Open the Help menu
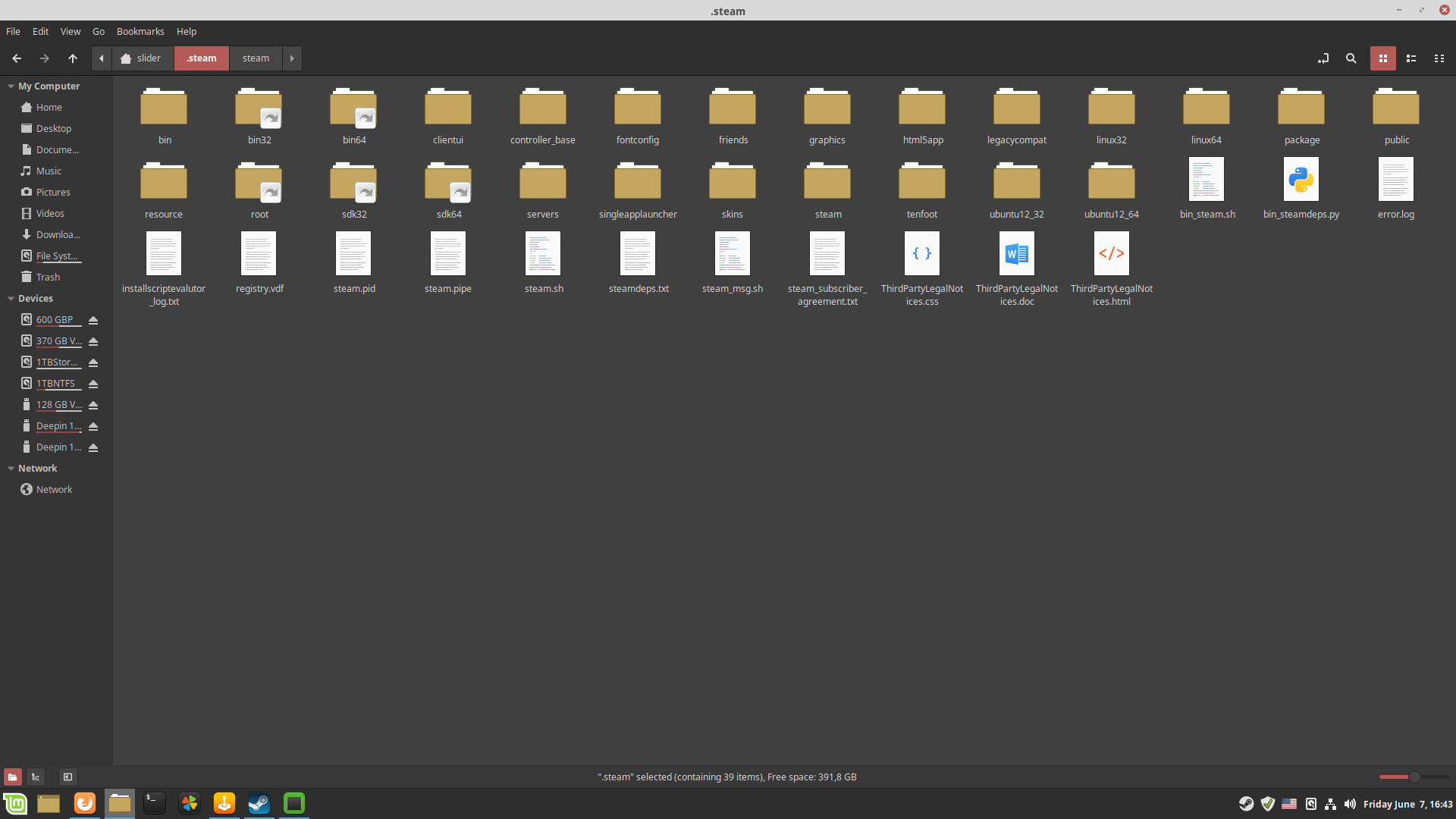The image size is (1456, 819). click(187, 31)
